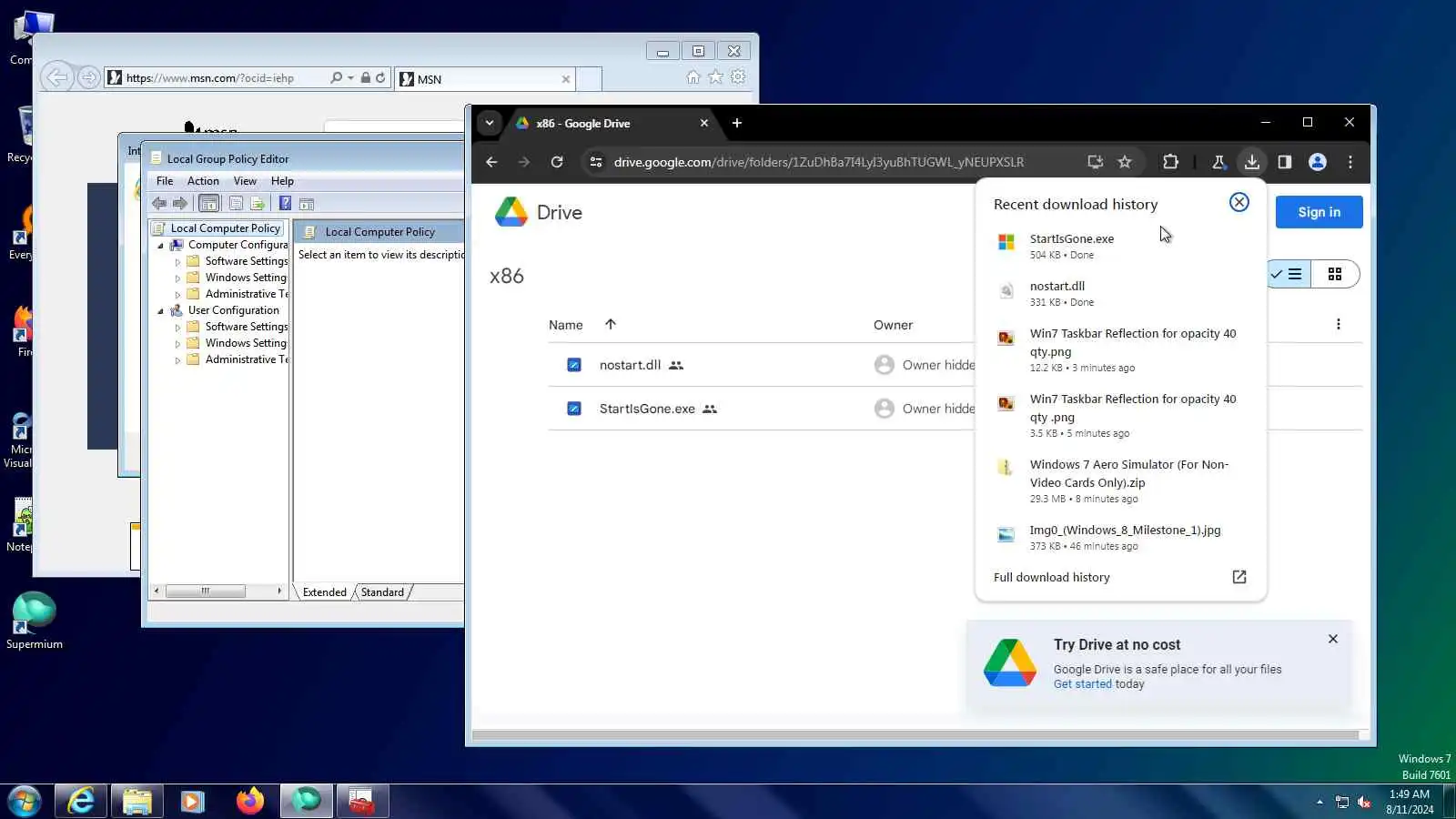This screenshot has width=1456, height=819.
Task: Open View menu in Group Policy Editor
Action: (x=245, y=181)
